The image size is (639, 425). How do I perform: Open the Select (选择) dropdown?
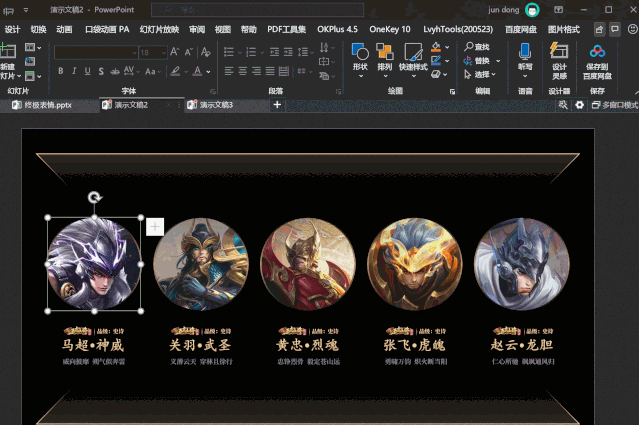point(480,74)
